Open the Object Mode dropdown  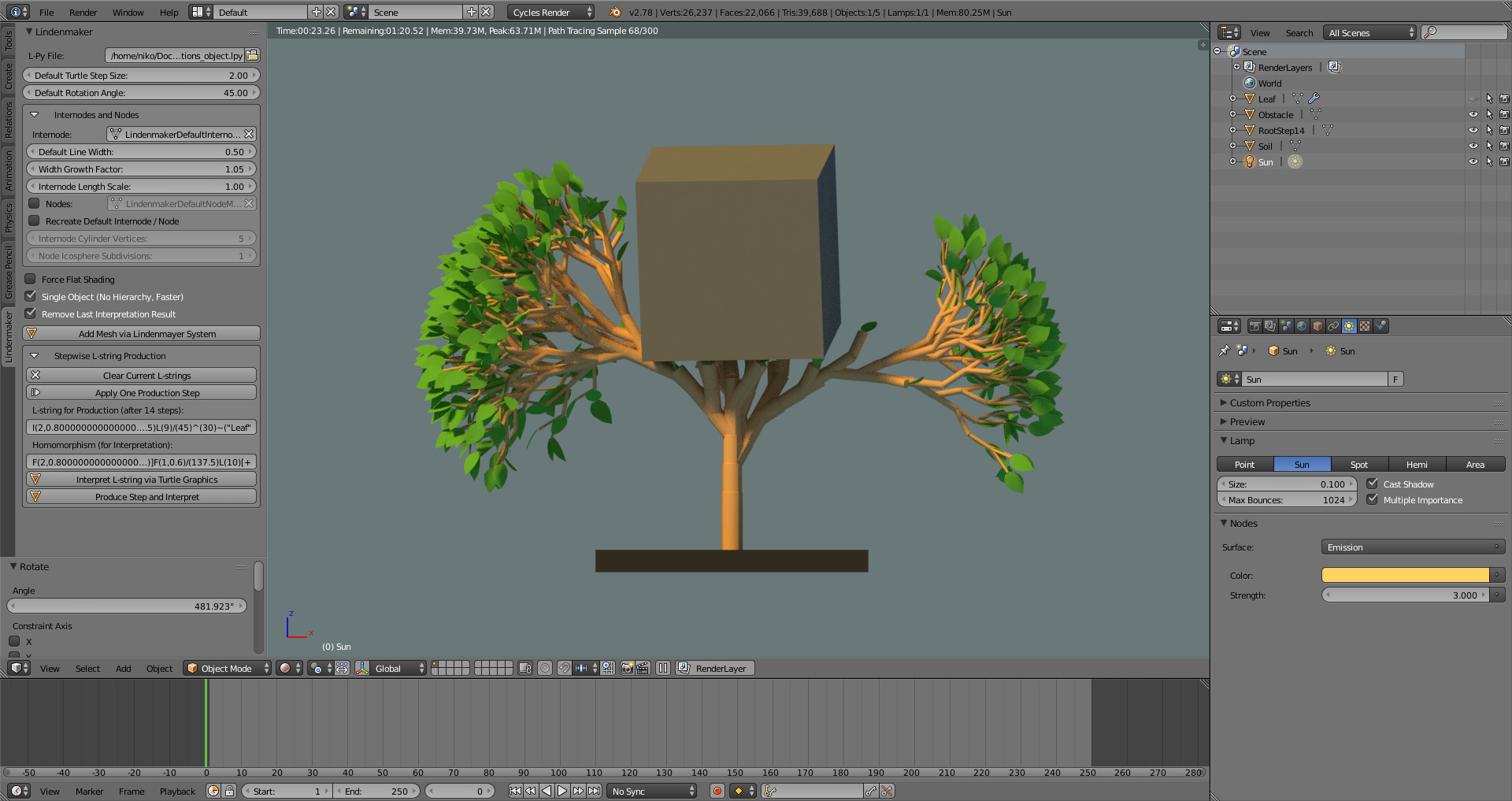227,668
